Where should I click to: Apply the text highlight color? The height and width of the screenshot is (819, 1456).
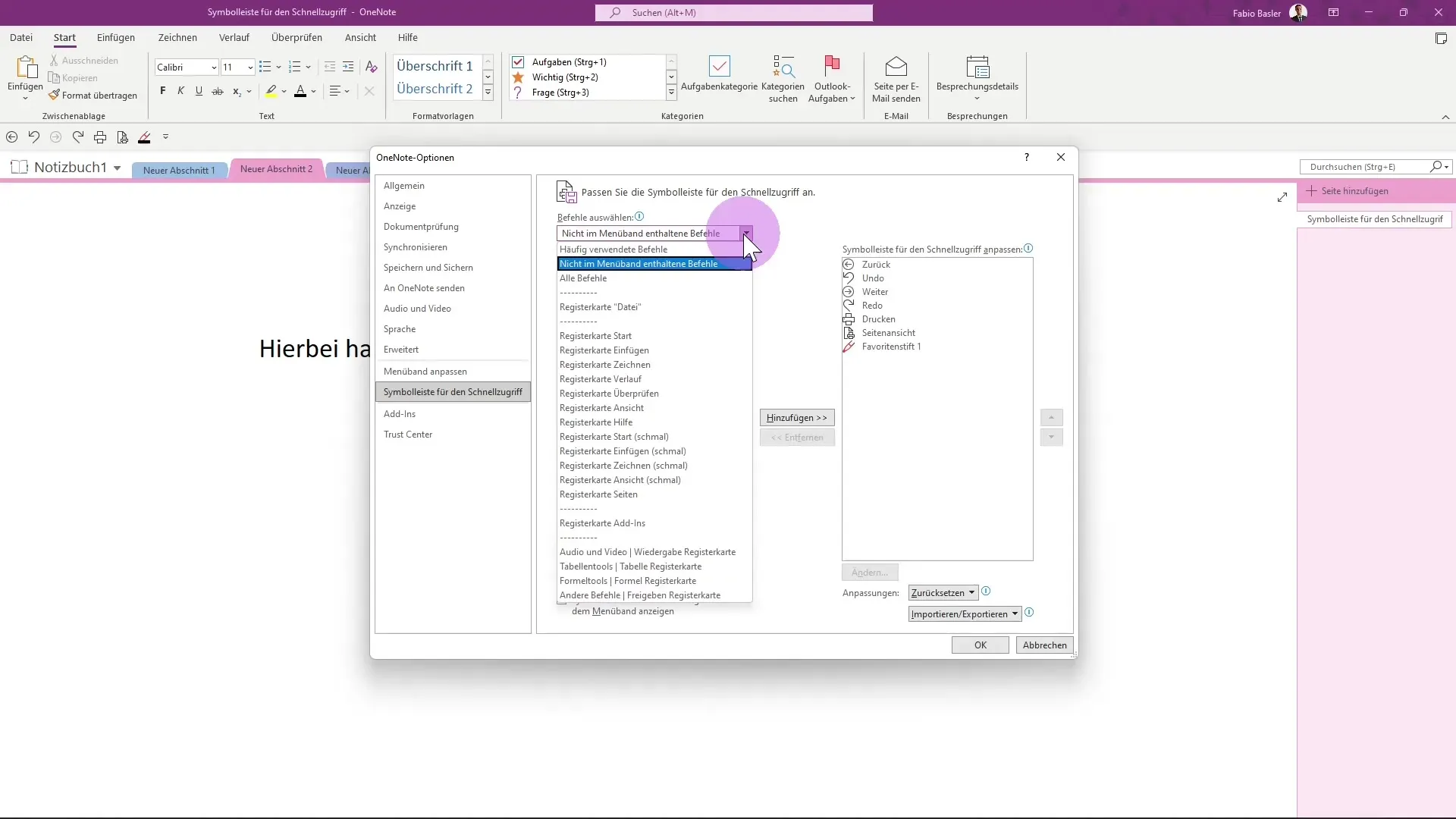271,91
